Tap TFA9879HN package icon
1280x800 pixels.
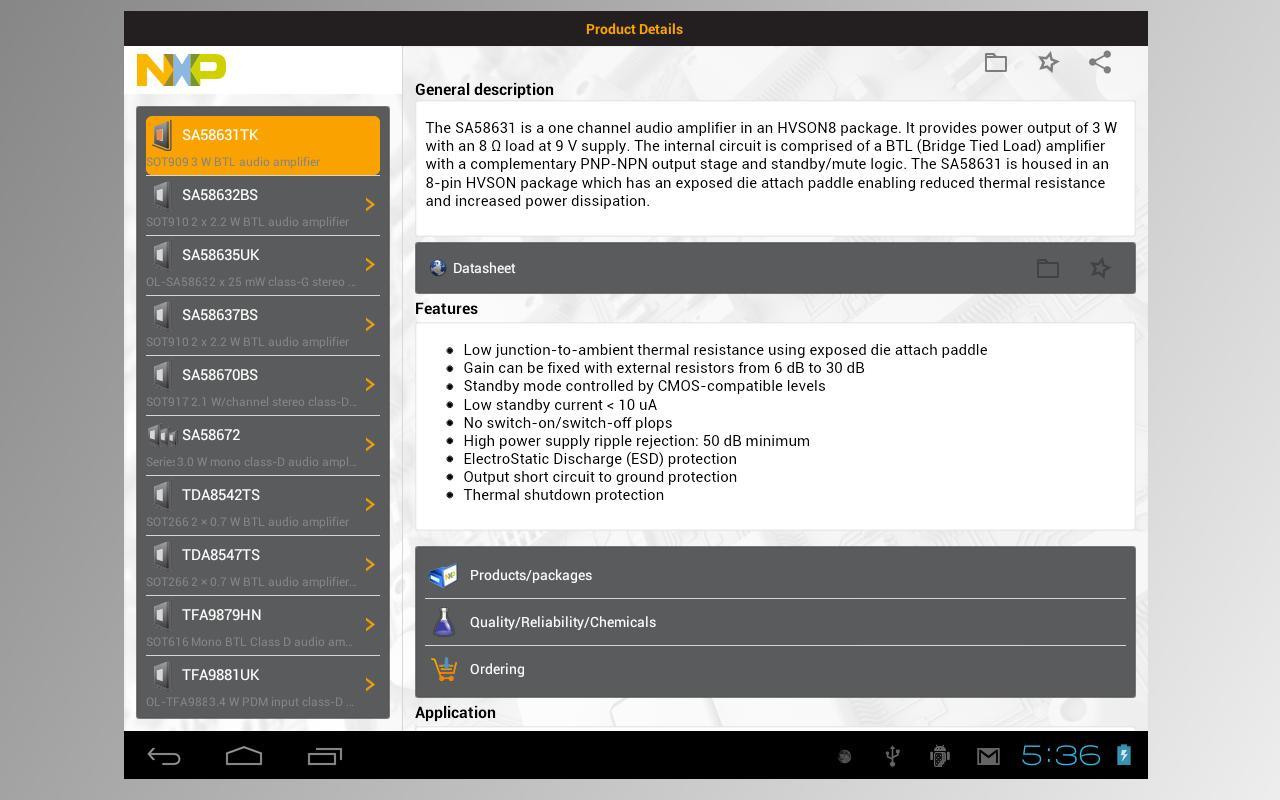(x=161, y=614)
